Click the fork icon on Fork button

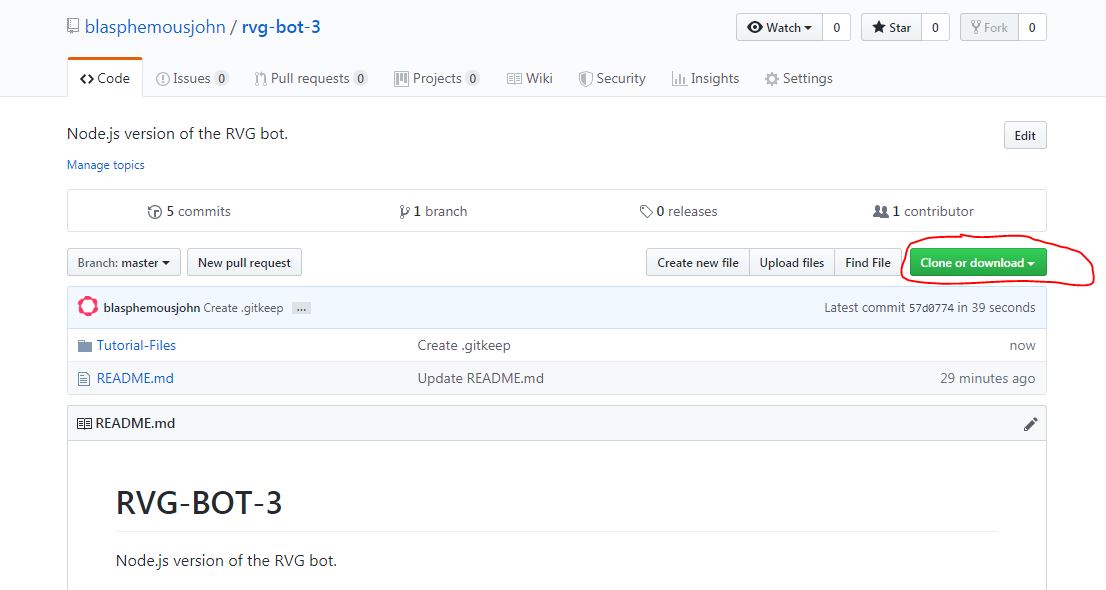click(976, 28)
